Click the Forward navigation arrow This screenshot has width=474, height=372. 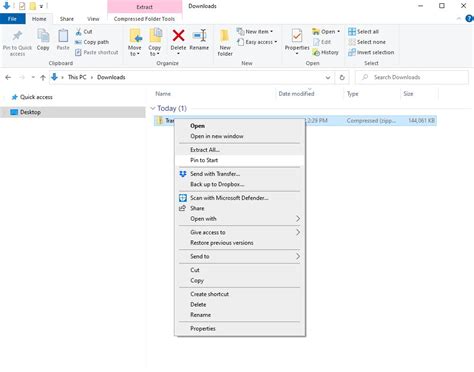tap(22, 77)
